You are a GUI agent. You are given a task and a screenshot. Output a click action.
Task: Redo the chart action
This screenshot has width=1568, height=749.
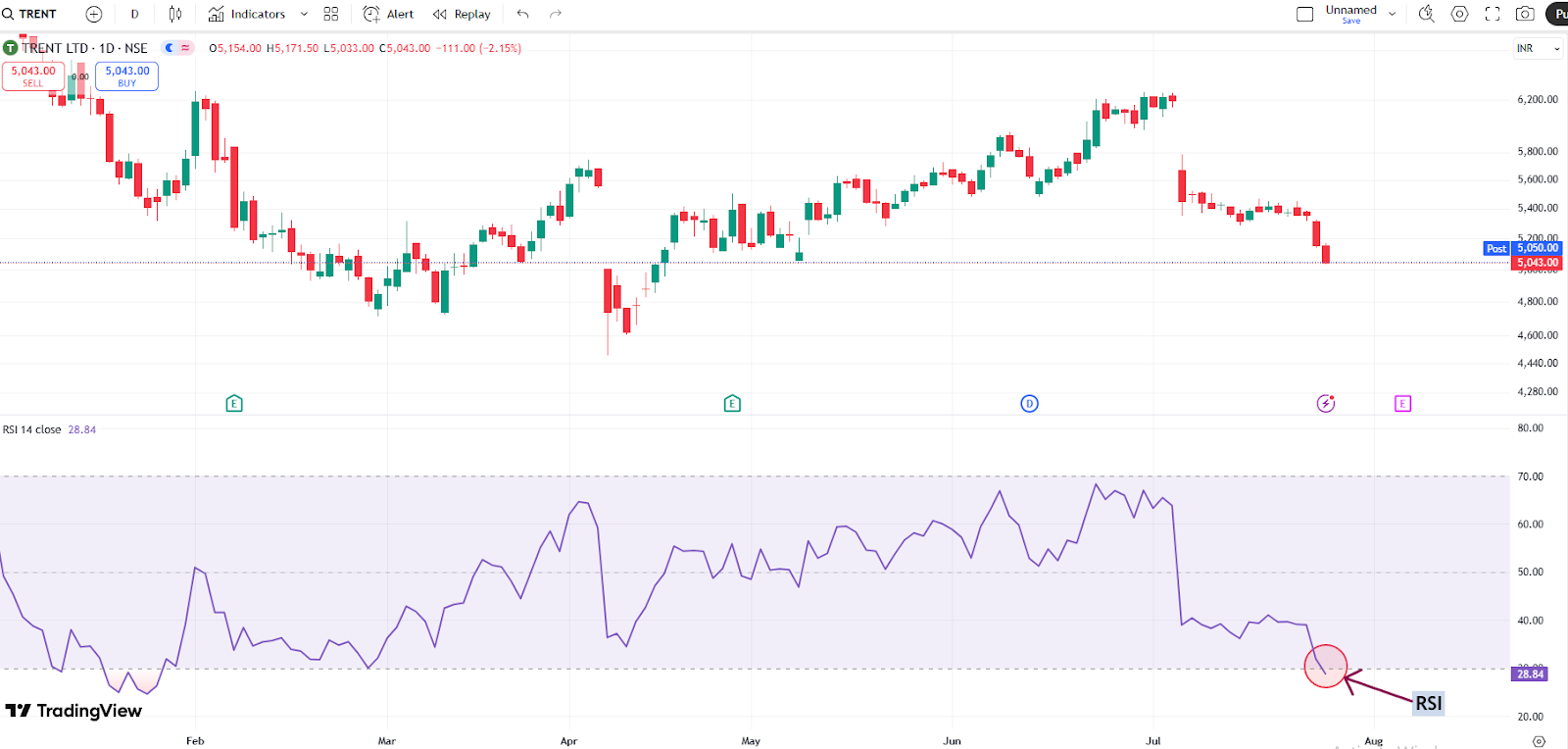(x=556, y=14)
